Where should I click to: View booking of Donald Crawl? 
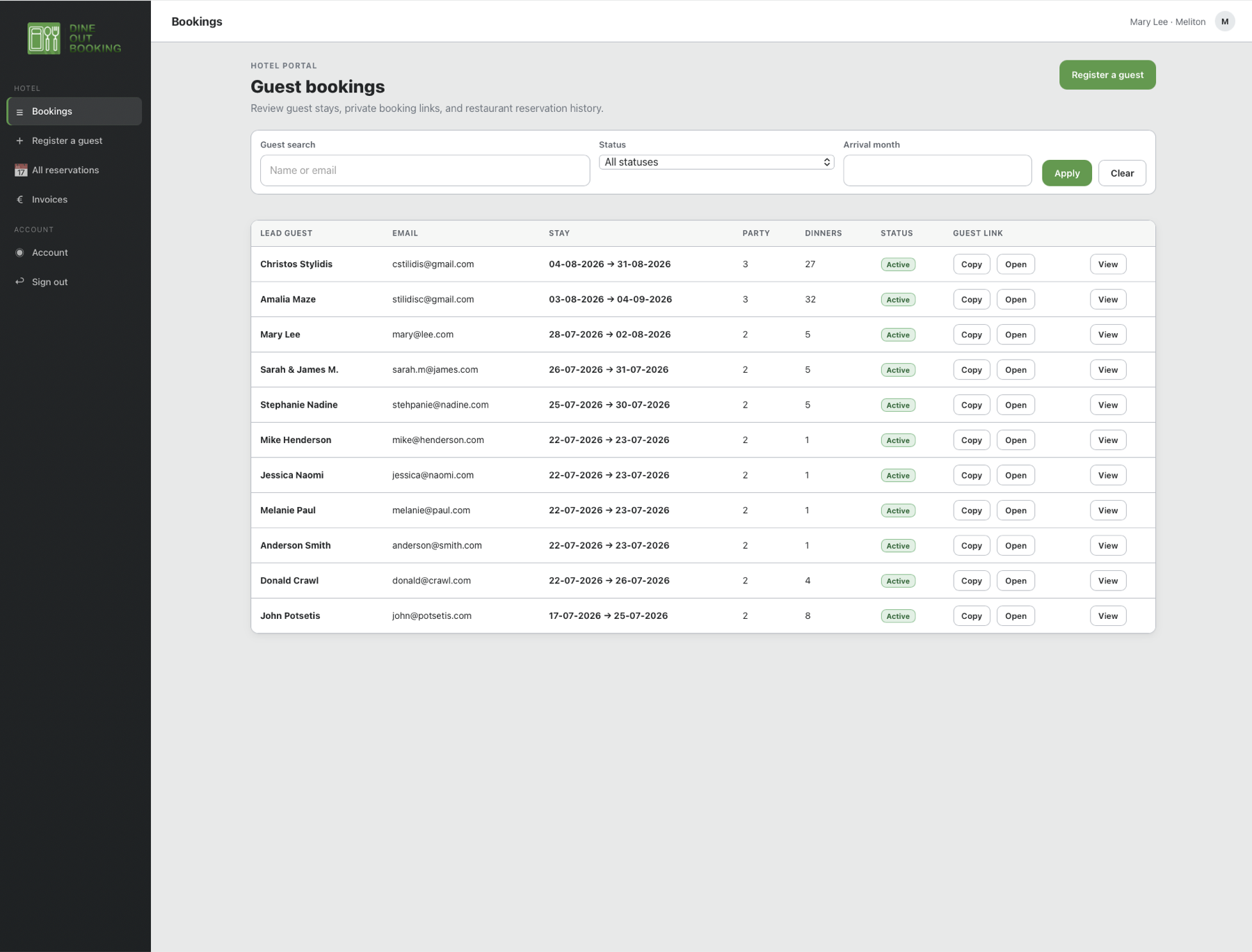(1107, 581)
